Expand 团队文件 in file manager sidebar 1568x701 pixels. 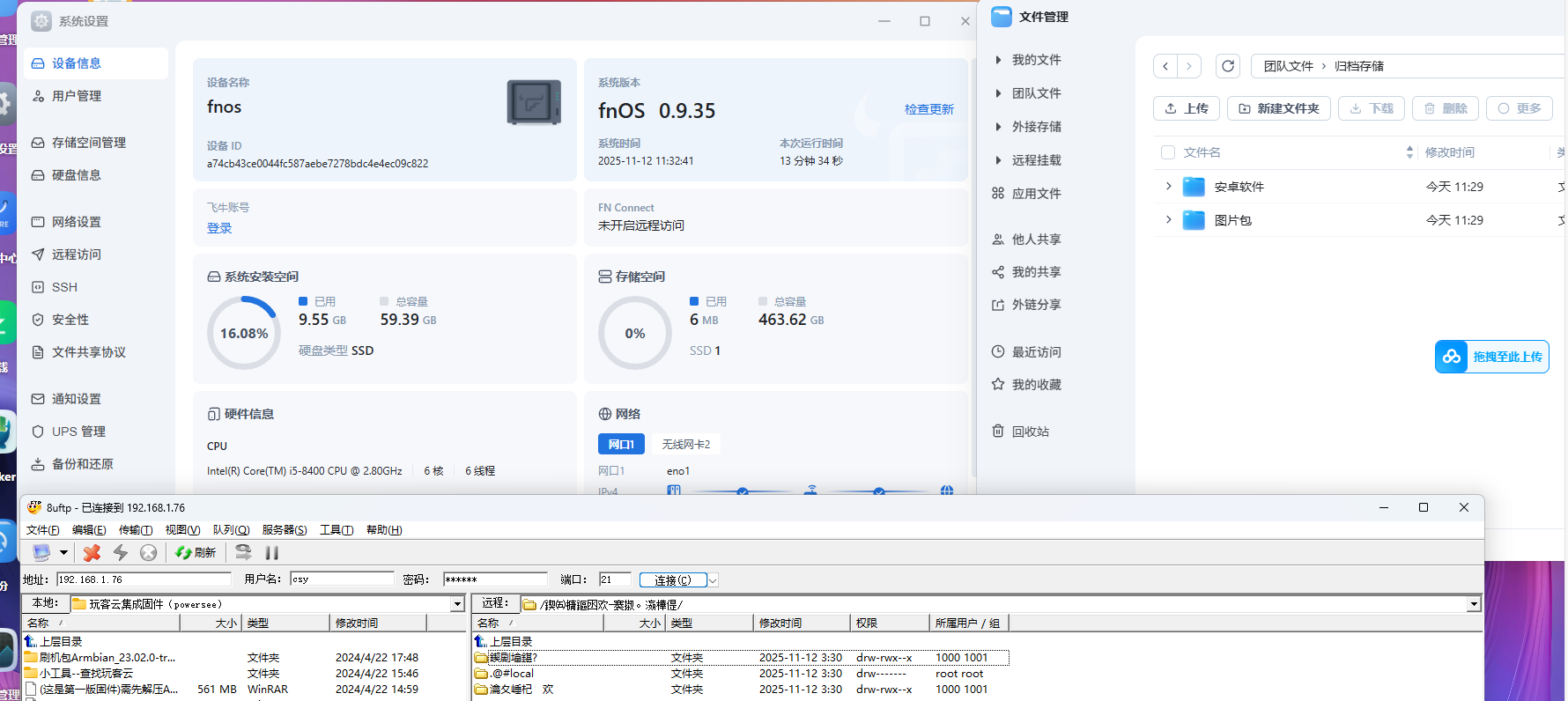pyautogui.click(x=998, y=93)
